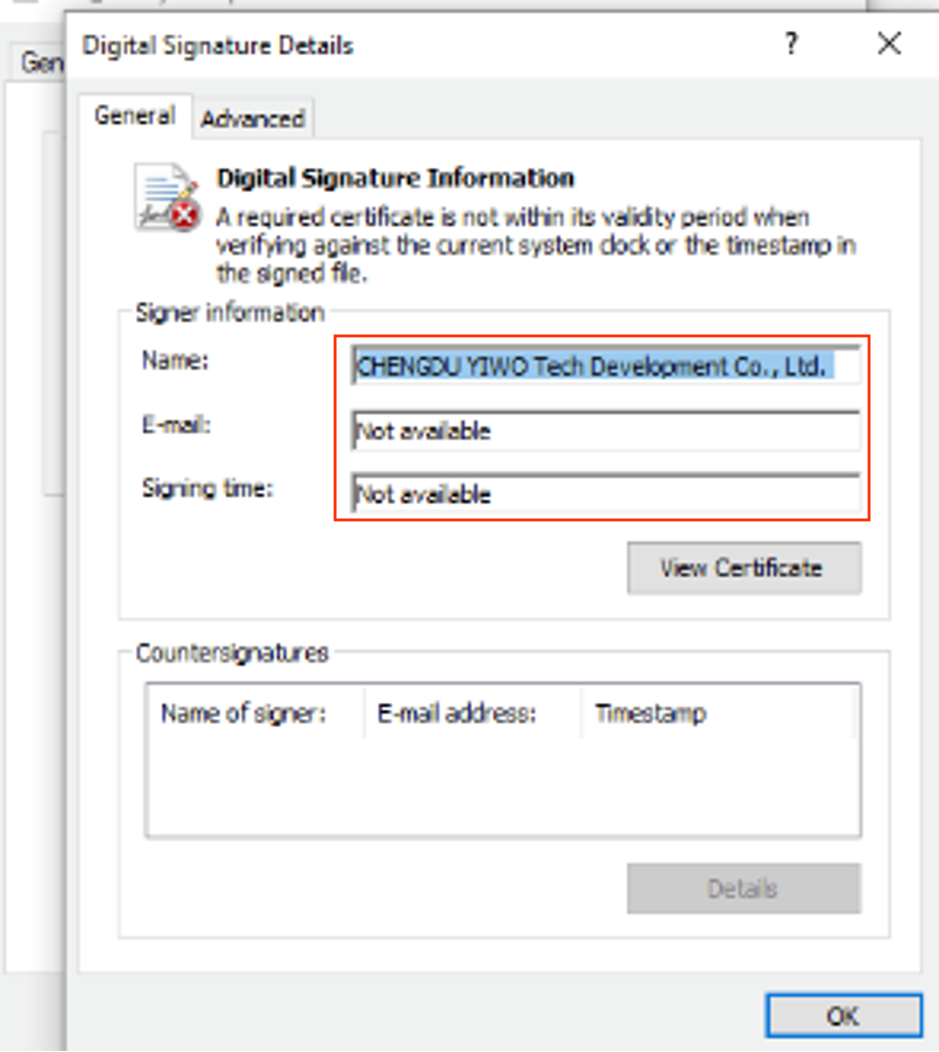Click the signer Name field
This screenshot has height=1052, width=939.
pyautogui.click(x=606, y=366)
